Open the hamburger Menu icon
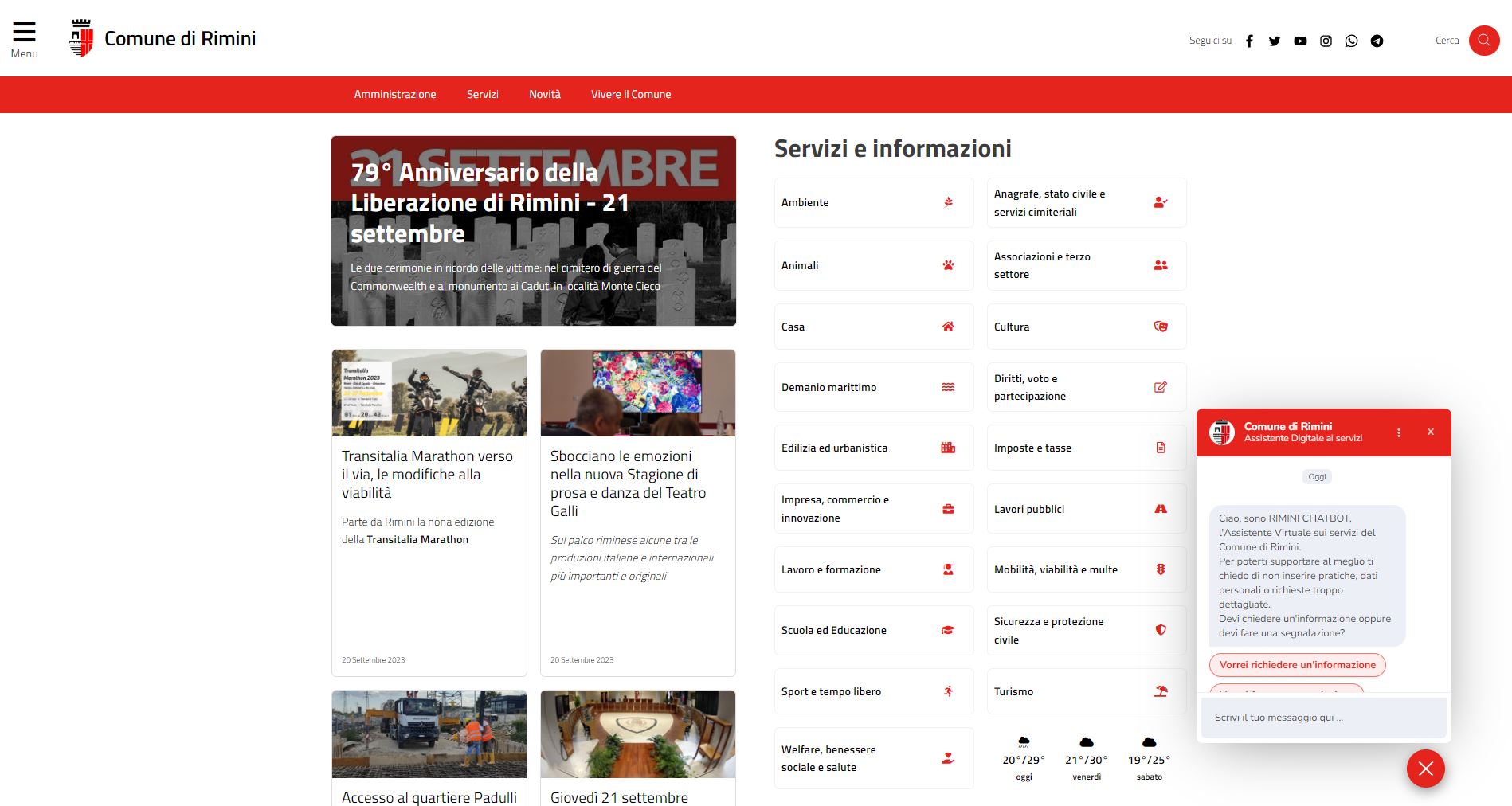The image size is (1512, 806). pos(24,33)
